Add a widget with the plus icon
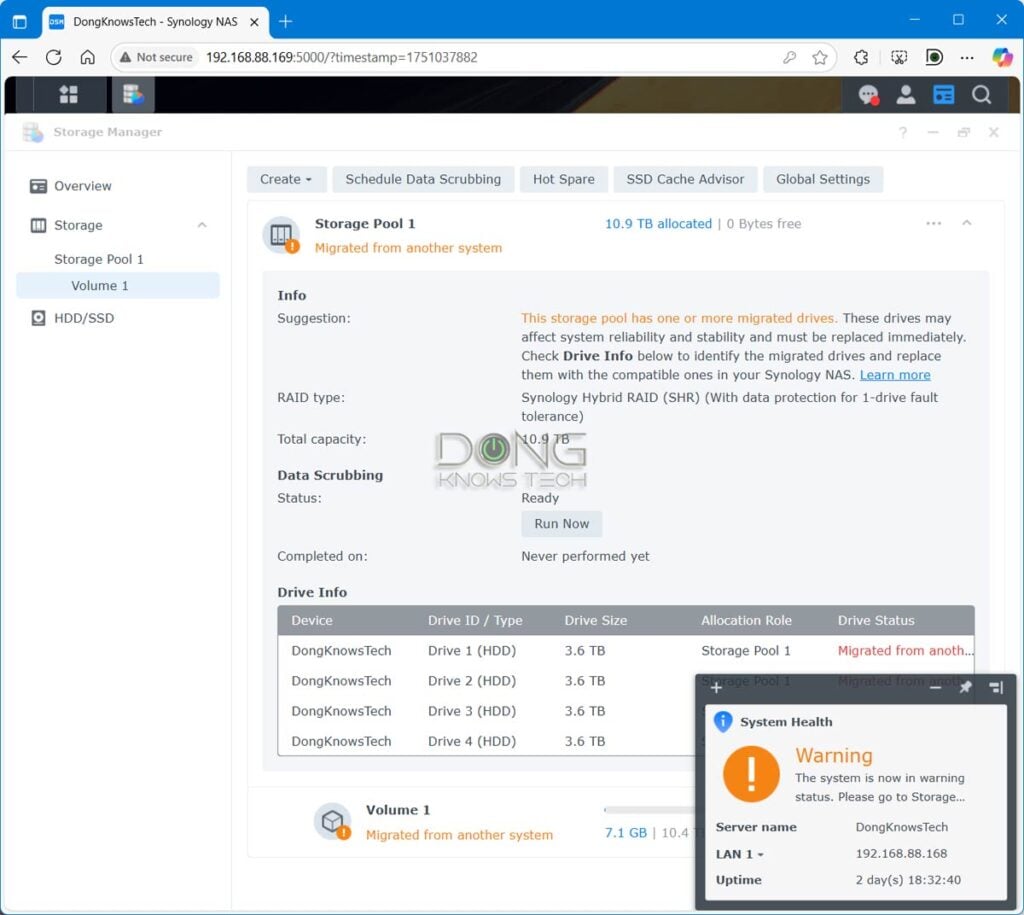The image size is (1024, 915). pyautogui.click(x=716, y=688)
